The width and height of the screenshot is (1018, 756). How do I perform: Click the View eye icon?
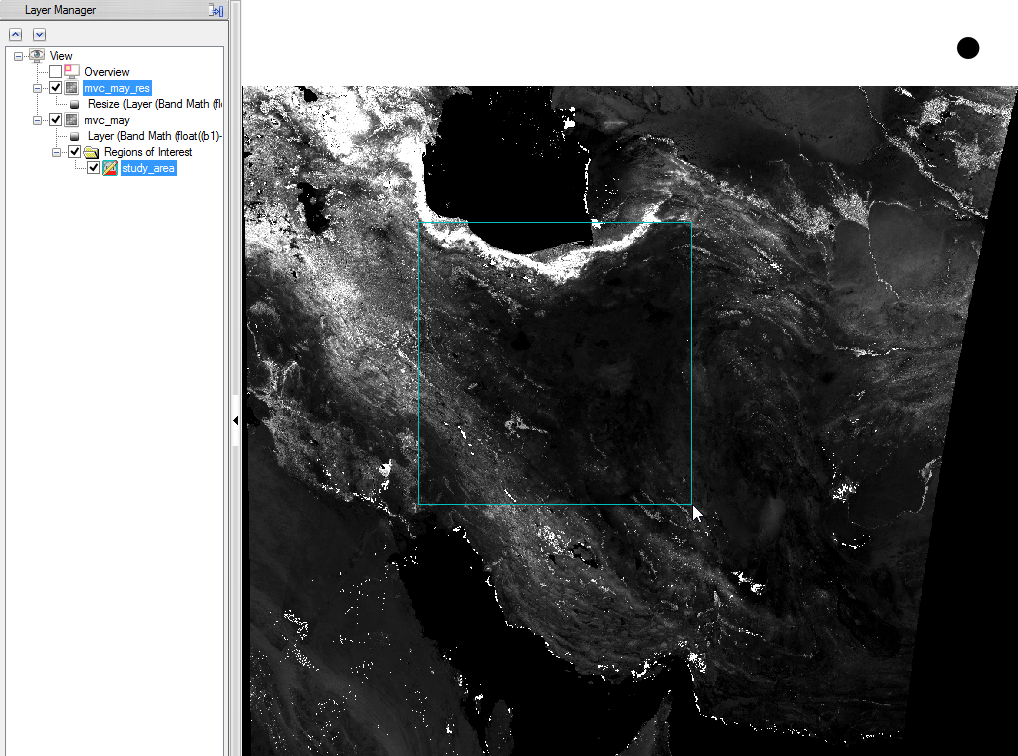[x=38, y=56]
